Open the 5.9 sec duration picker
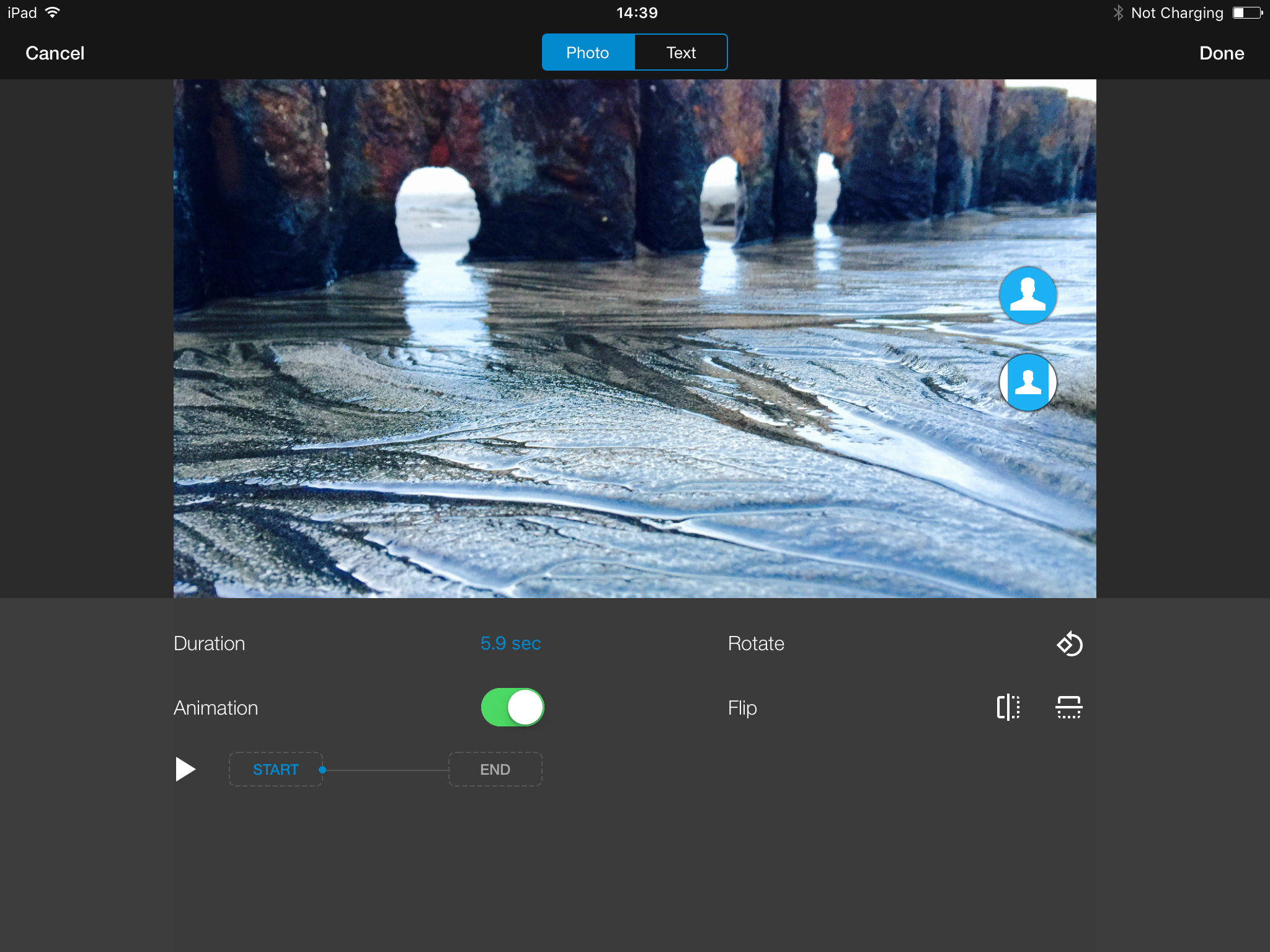 (x=510, y=643)
